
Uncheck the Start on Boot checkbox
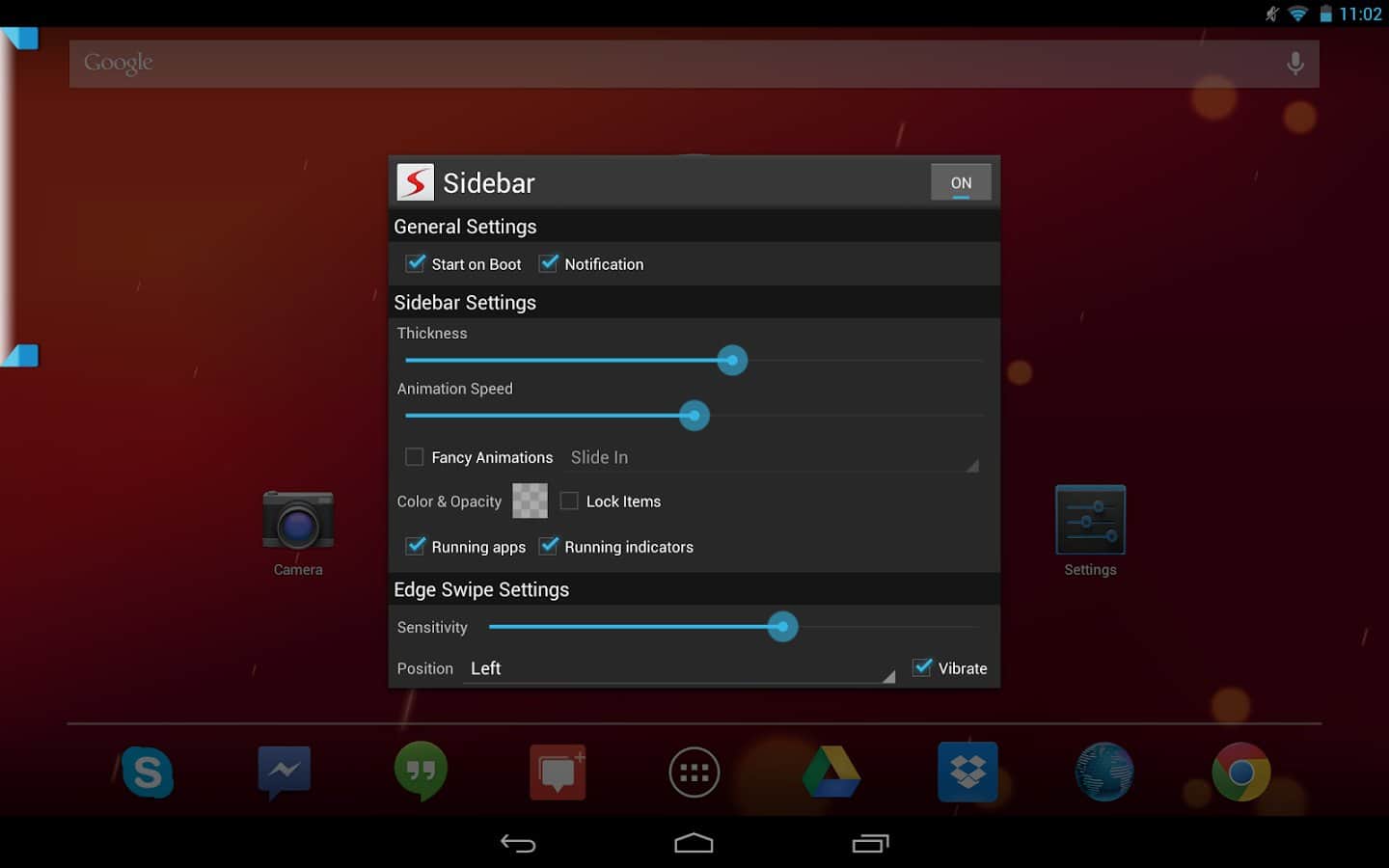tap(416, 263)
